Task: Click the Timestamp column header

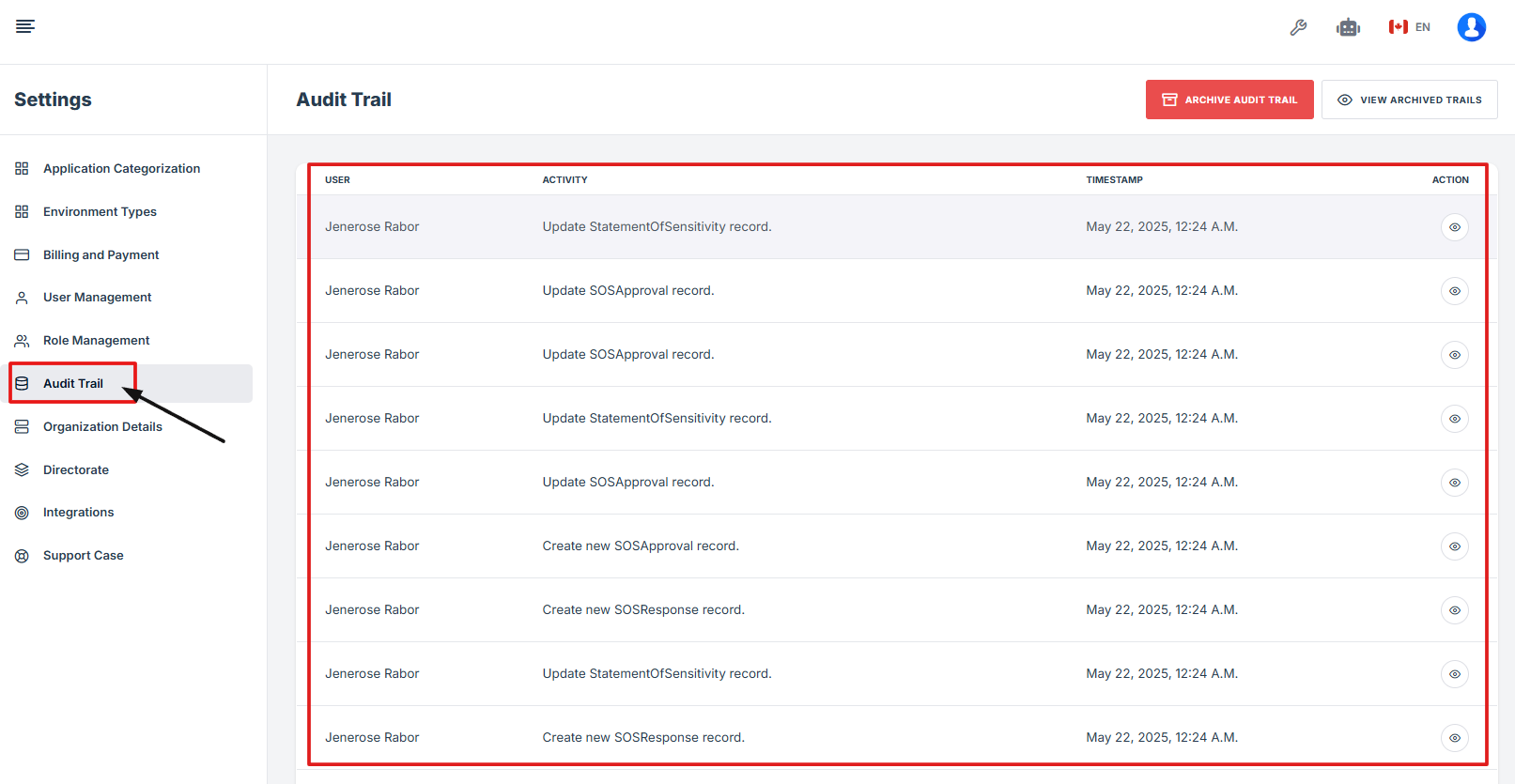Action: (x=1114, y=180)
